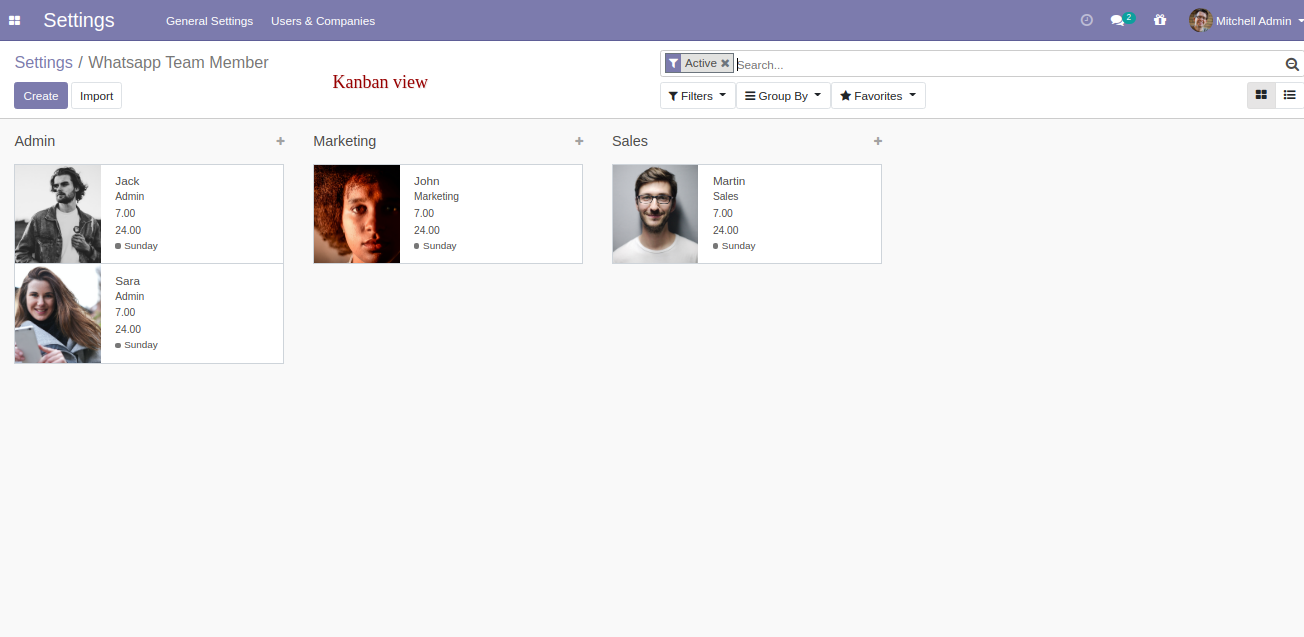Viewport: 1304px width, 637px height.
Task: Switch to Kanban view
Action: 1261,95
